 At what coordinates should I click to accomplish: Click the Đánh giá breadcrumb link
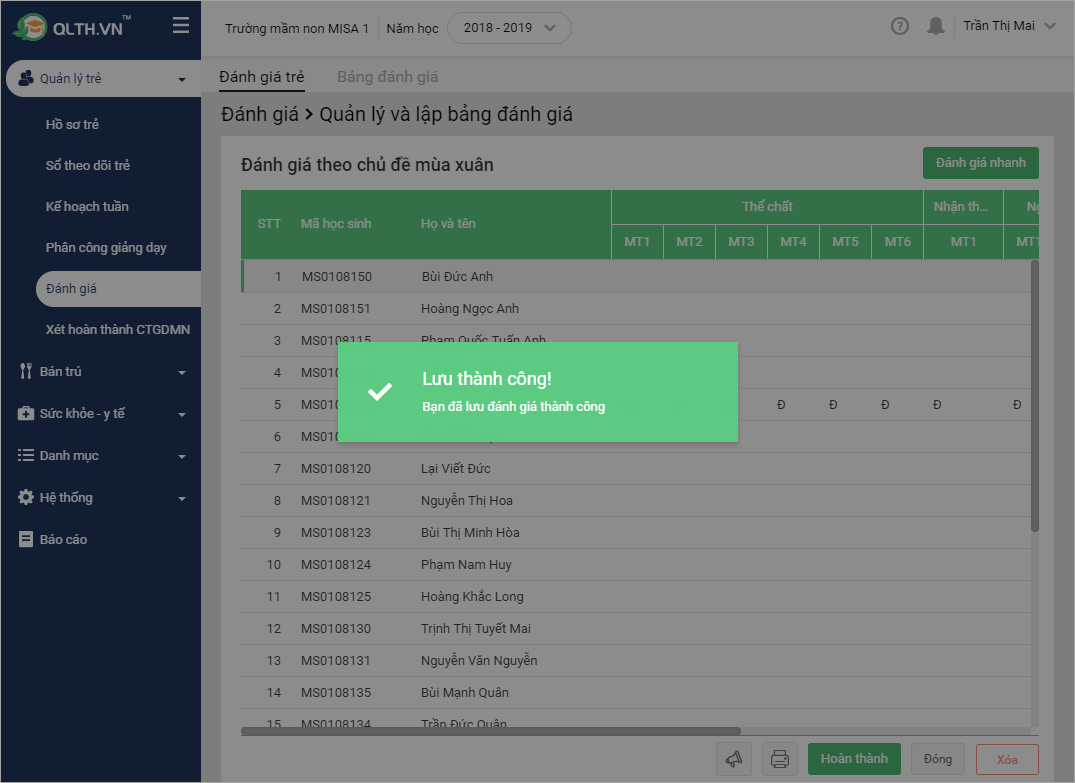click(x=260, y=114)
